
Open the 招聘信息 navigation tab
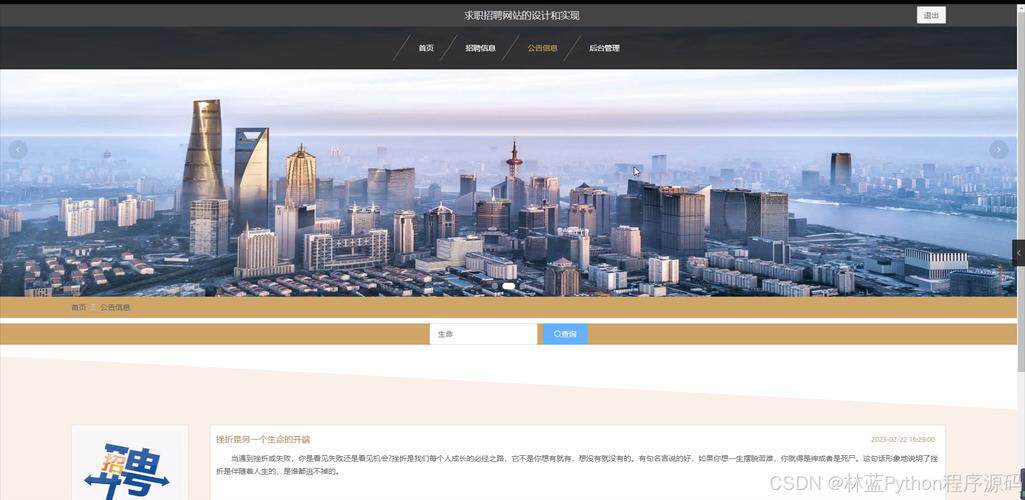pos(480,48)
